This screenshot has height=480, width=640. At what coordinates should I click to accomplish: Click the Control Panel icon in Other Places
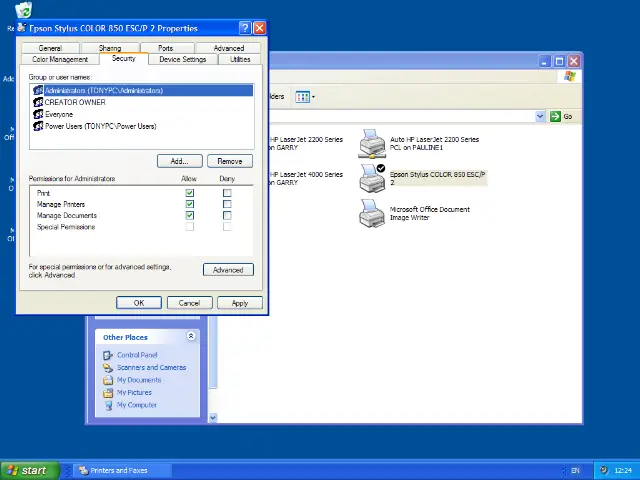(x=108, y=355)
